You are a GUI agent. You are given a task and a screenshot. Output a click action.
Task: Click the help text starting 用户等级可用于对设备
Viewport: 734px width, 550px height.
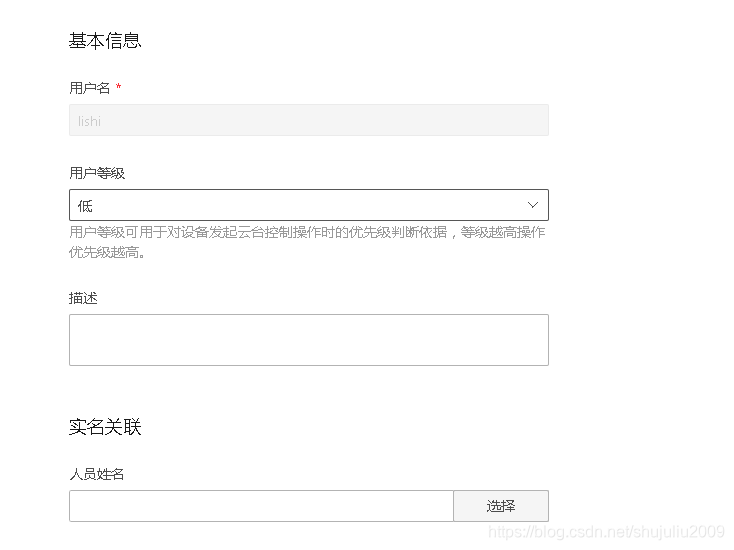(307, 242)
